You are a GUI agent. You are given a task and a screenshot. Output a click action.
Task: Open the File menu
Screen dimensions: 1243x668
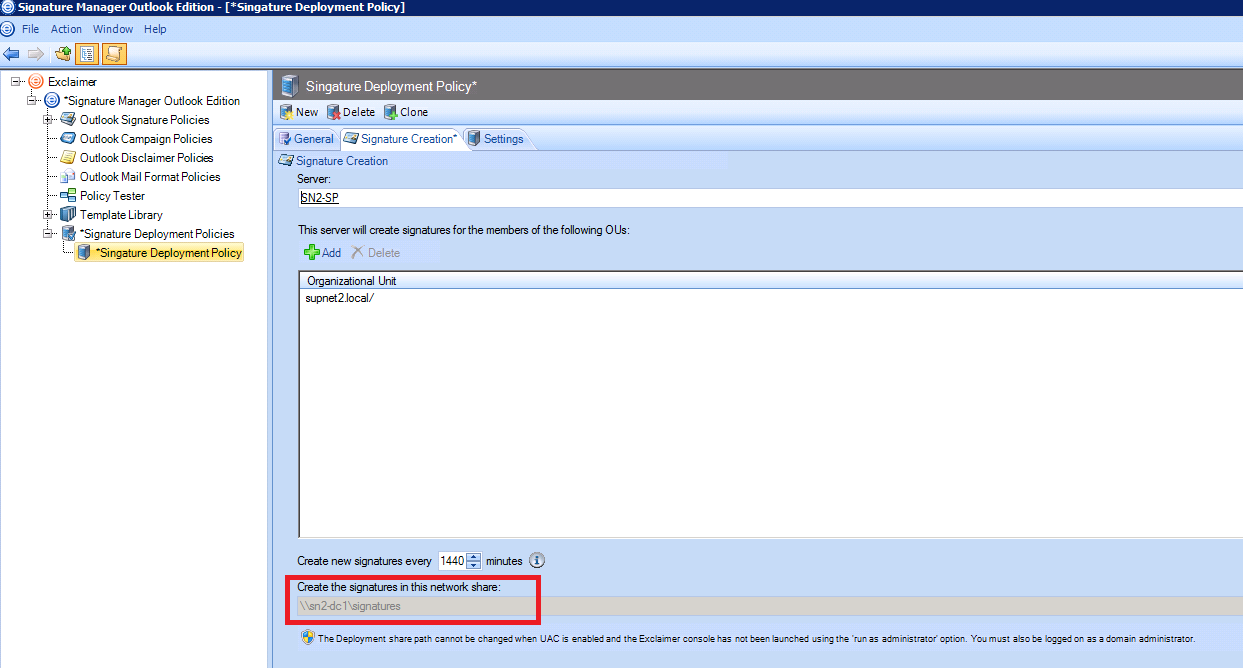coord(31,29)
